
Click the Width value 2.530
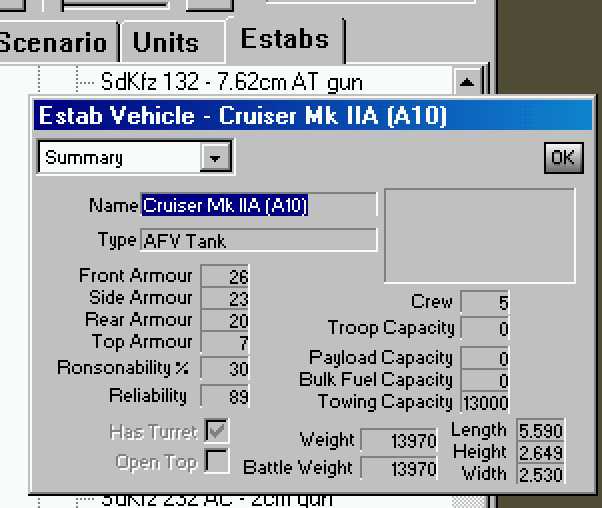click(541, 475)
